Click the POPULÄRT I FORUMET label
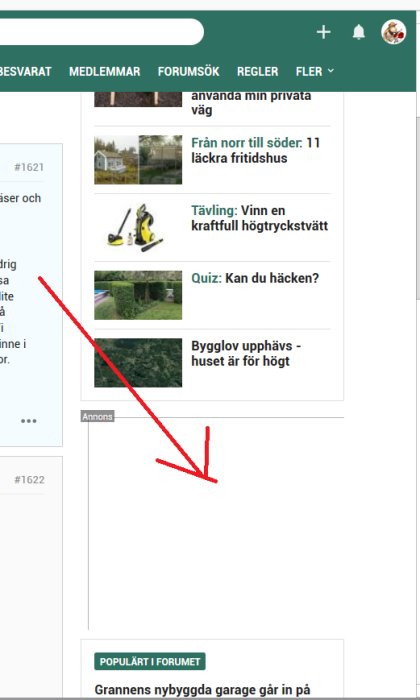This screenshot has height=700, width=420. [150, 661]
